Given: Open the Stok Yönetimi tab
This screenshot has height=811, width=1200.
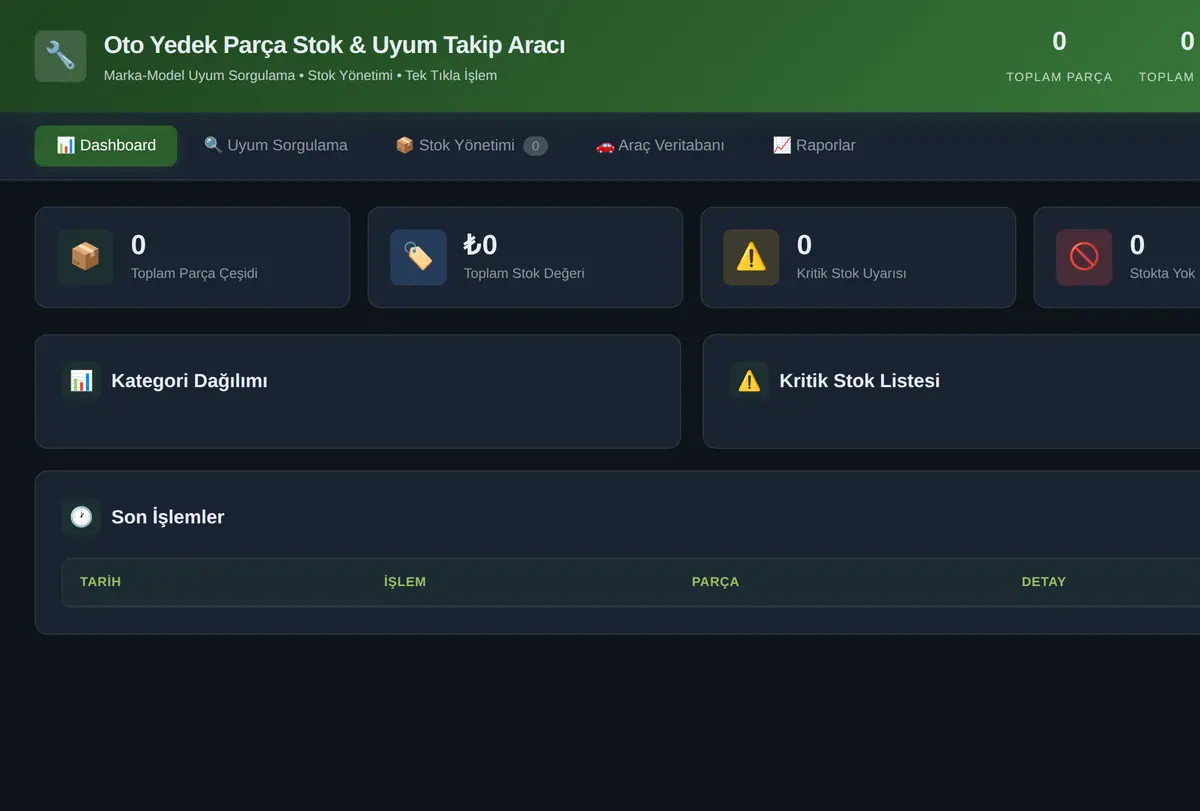Looking at the screenshot, I should (x=471, y=146).
